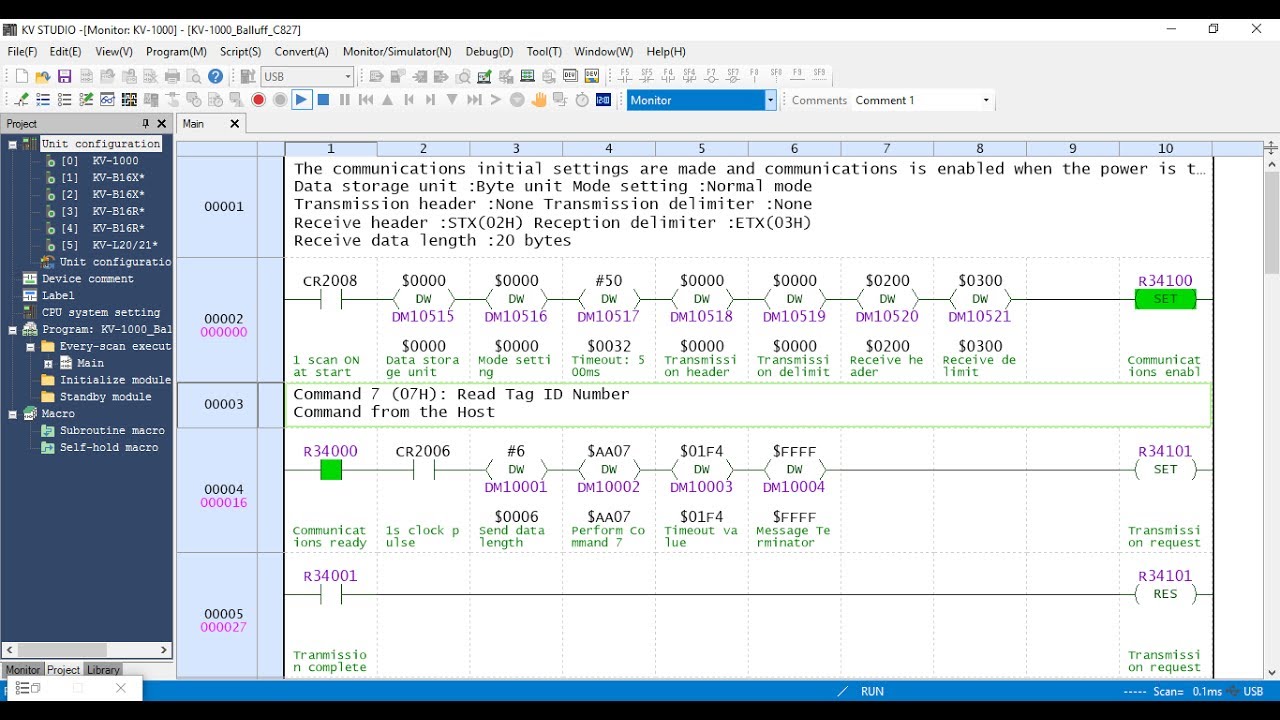This screenshot has height=720, width=1280.
Task: Switch to the Monitor bottom tab
Action: (x=23, y=670)
